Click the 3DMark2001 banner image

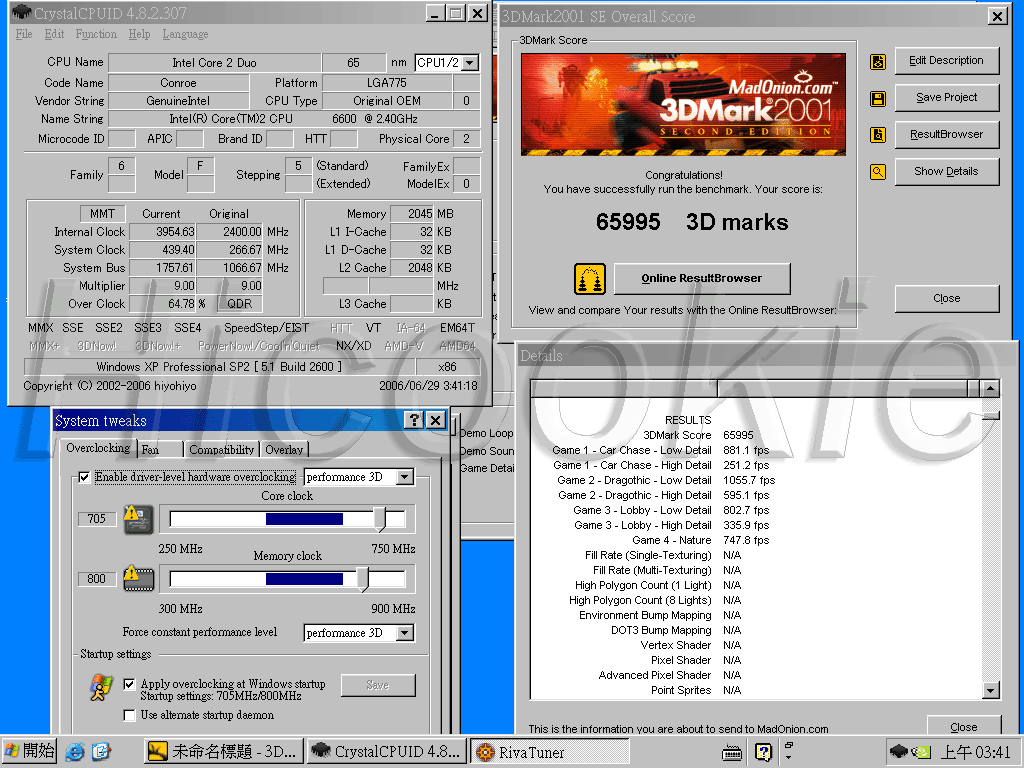(x=683, y=104)
